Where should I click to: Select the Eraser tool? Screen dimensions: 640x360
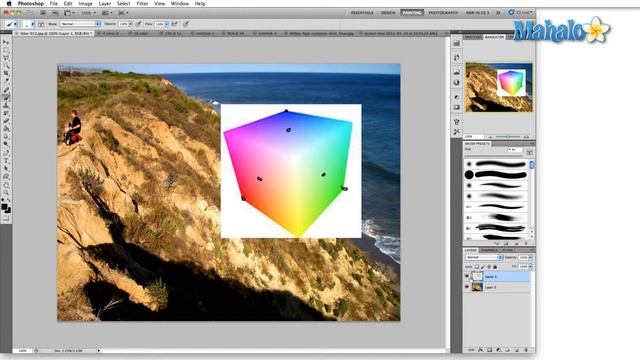(x=6, y=121)
